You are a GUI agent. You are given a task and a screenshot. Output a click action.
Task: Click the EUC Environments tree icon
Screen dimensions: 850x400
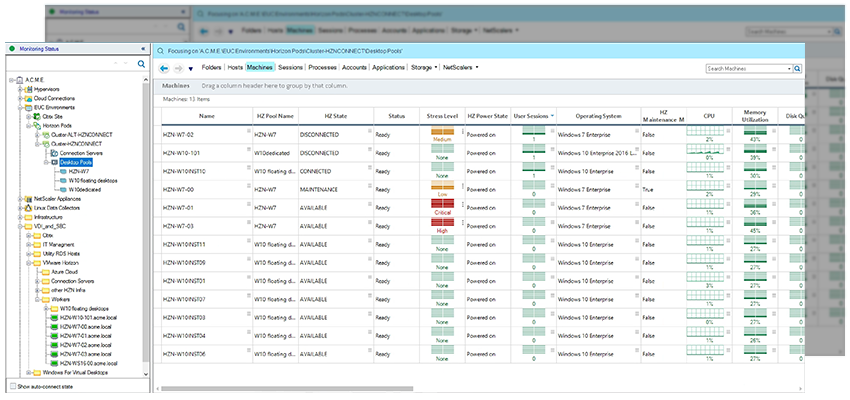point(29,108)
